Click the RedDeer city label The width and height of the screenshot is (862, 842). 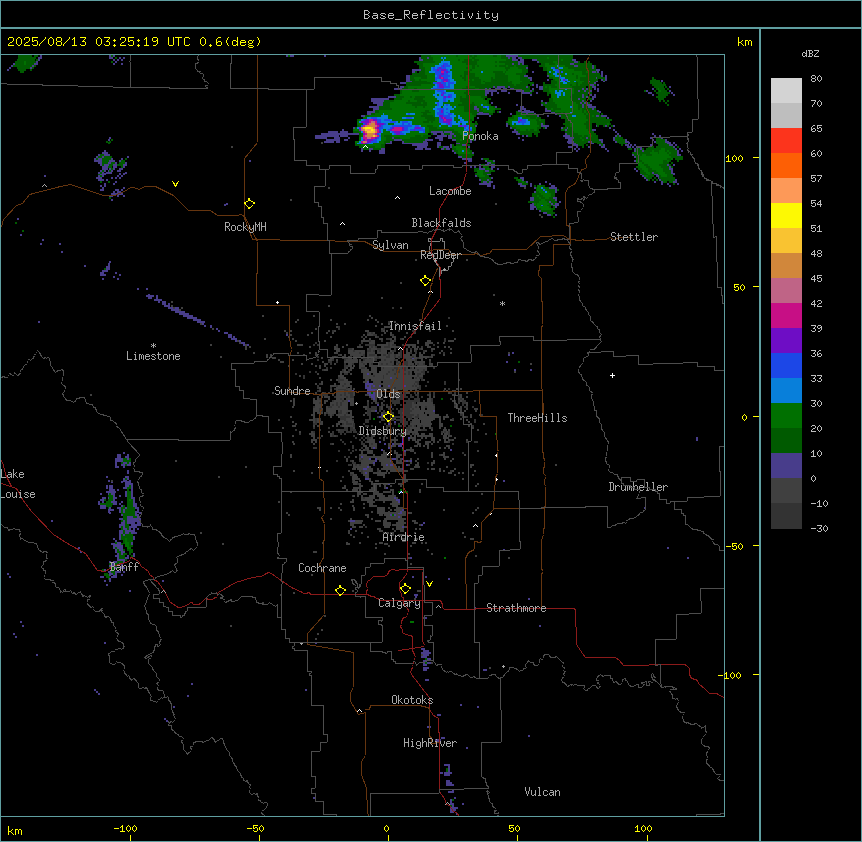pos(440,255)
